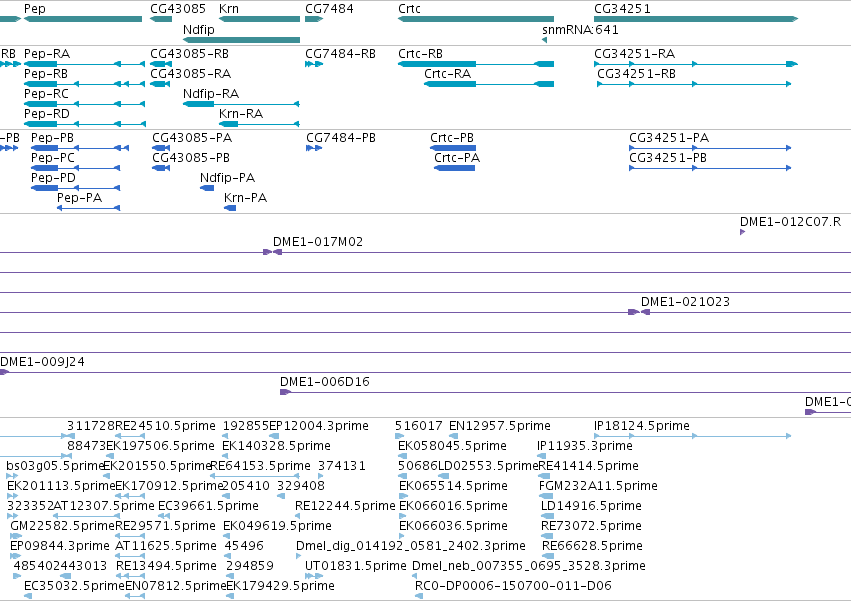Open EST label GM22582.5prime
The image size is (851, 601).
coord(62,527)
